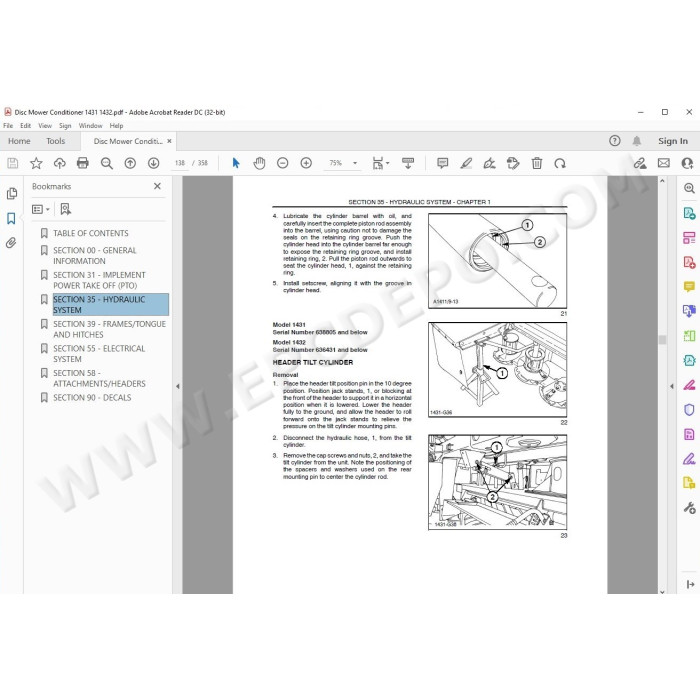Viewport: 700px width, 700px height.
Task: Open the Attachments paperclip panel
Action: tap(12, 243)
